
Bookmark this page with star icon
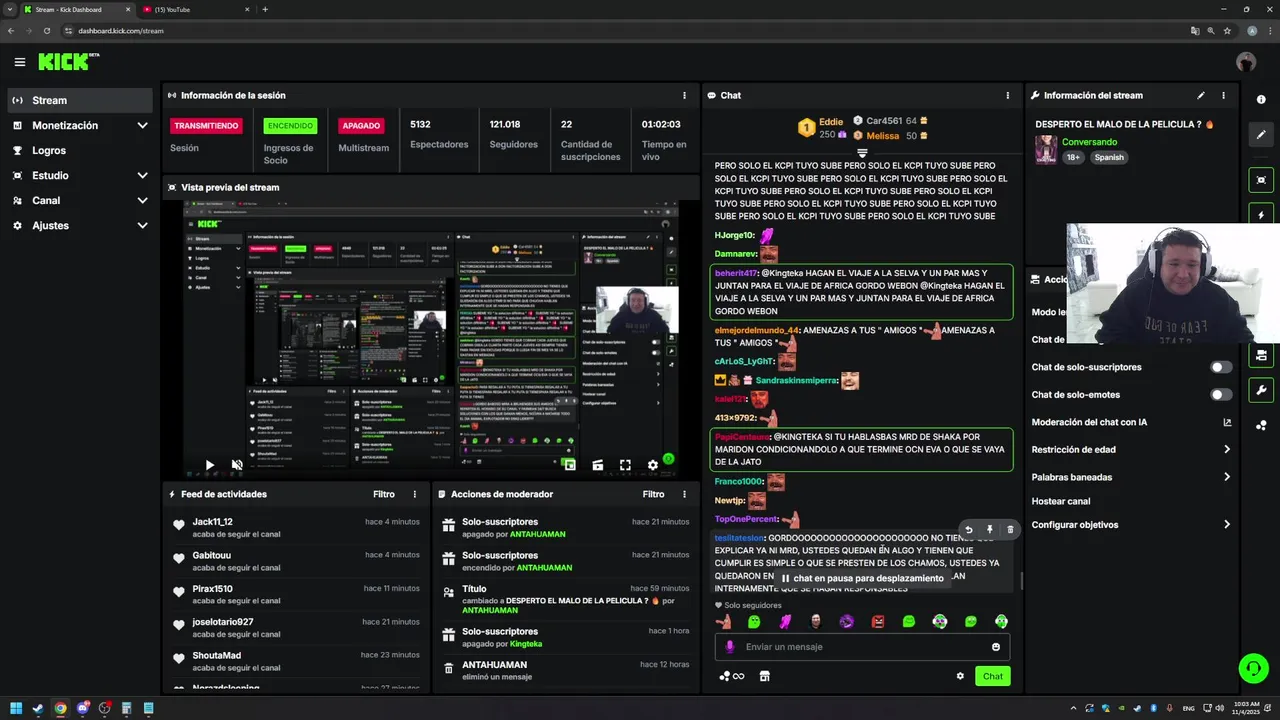1227,31
